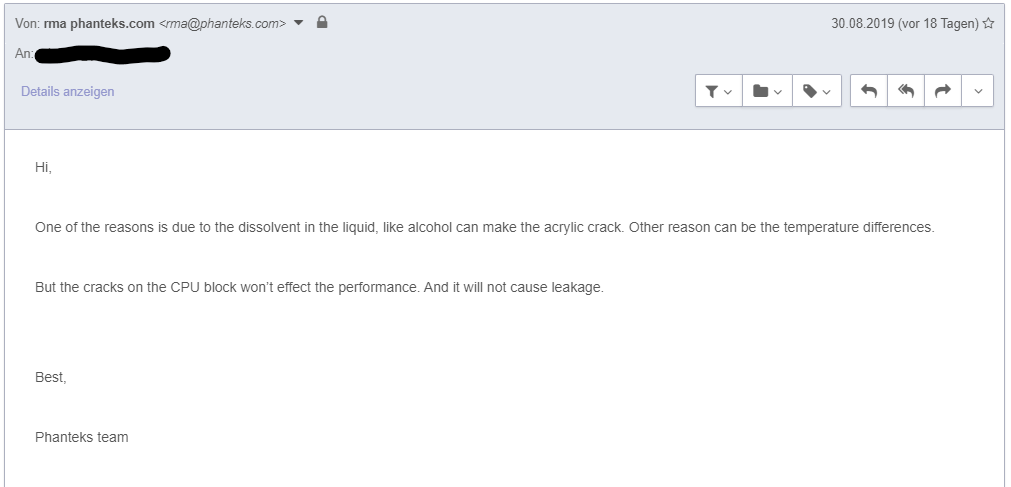Click the 'Phanteks team' signature
This screenshot has width=1011, height=487.
[81, 437]
